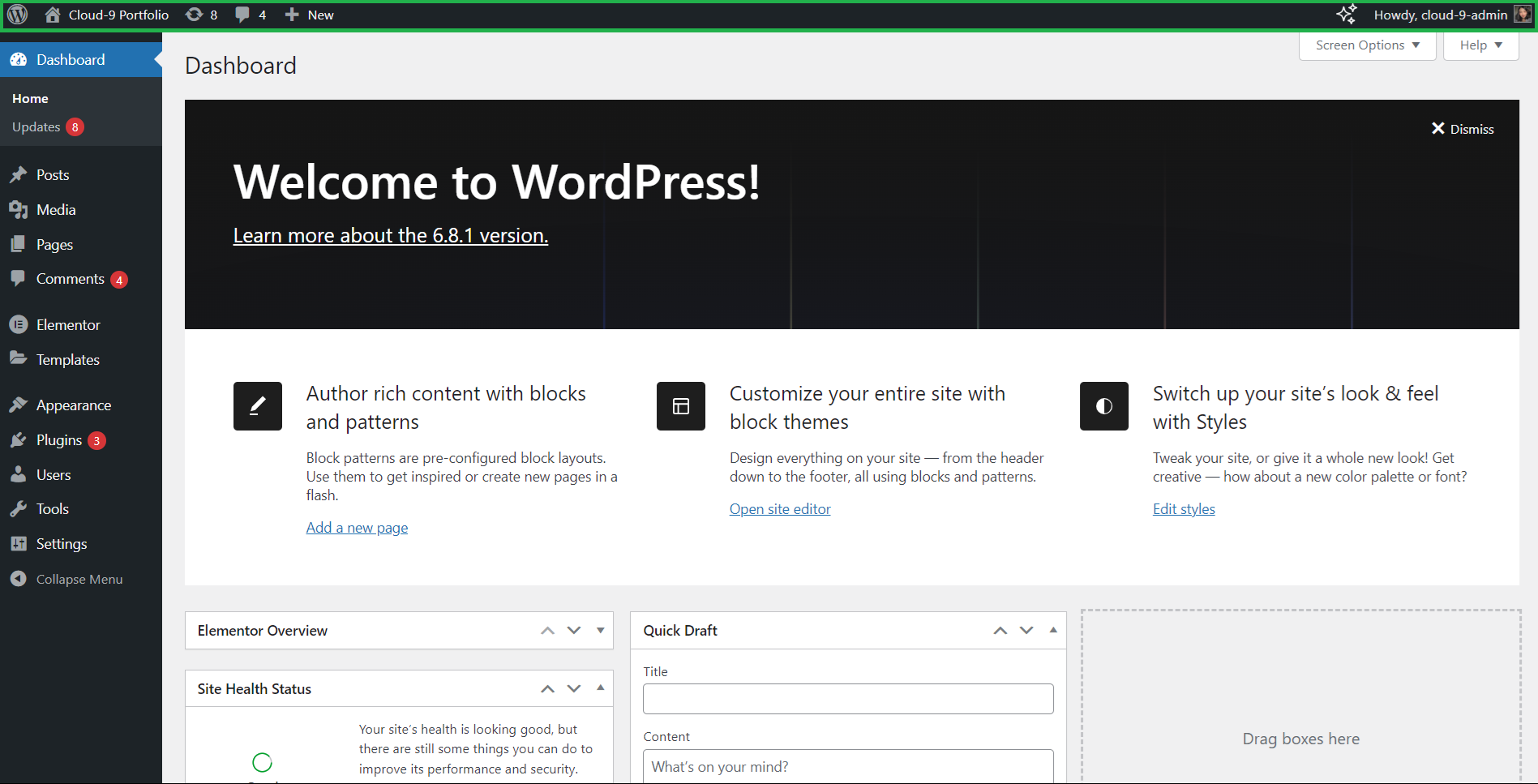The image size is (1538, 784).
Task: Move Site Health Status box up
Action: pyautogui.click(x=548, y=689)
